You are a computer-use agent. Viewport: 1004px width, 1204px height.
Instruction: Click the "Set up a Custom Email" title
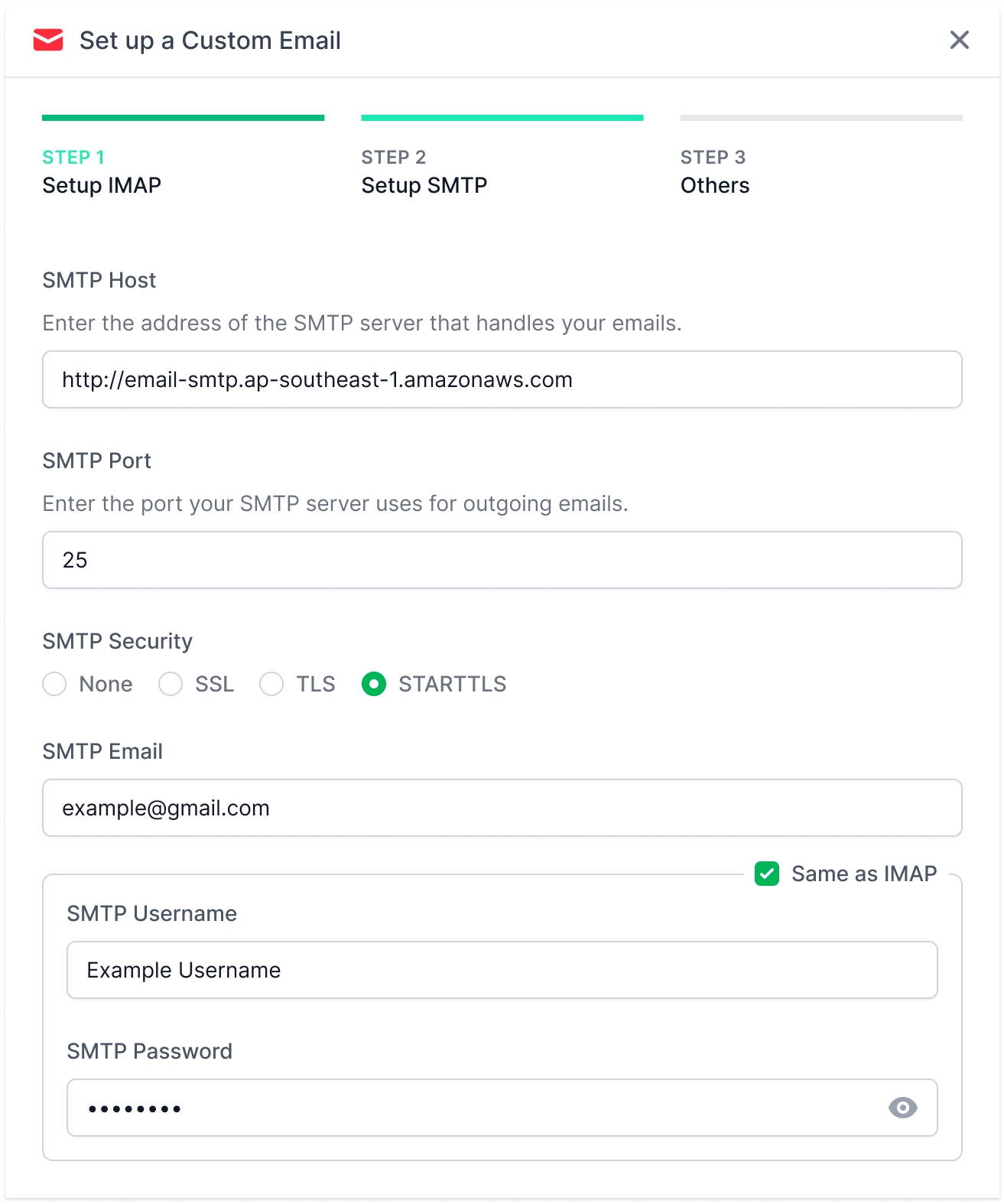tap(210, 41)
